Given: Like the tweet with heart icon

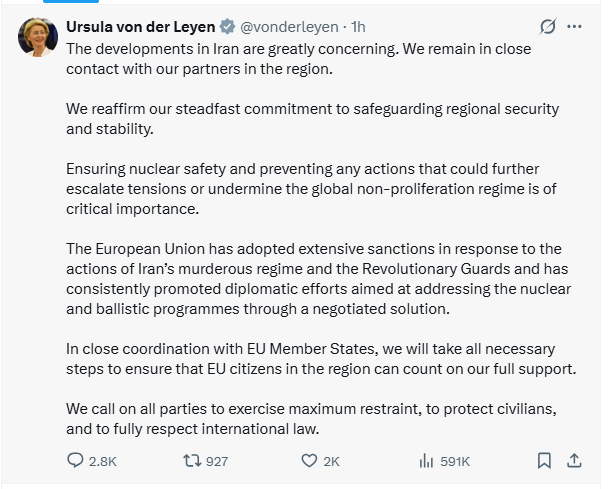Looking at the screenshot, I should [x=310, y=461].
